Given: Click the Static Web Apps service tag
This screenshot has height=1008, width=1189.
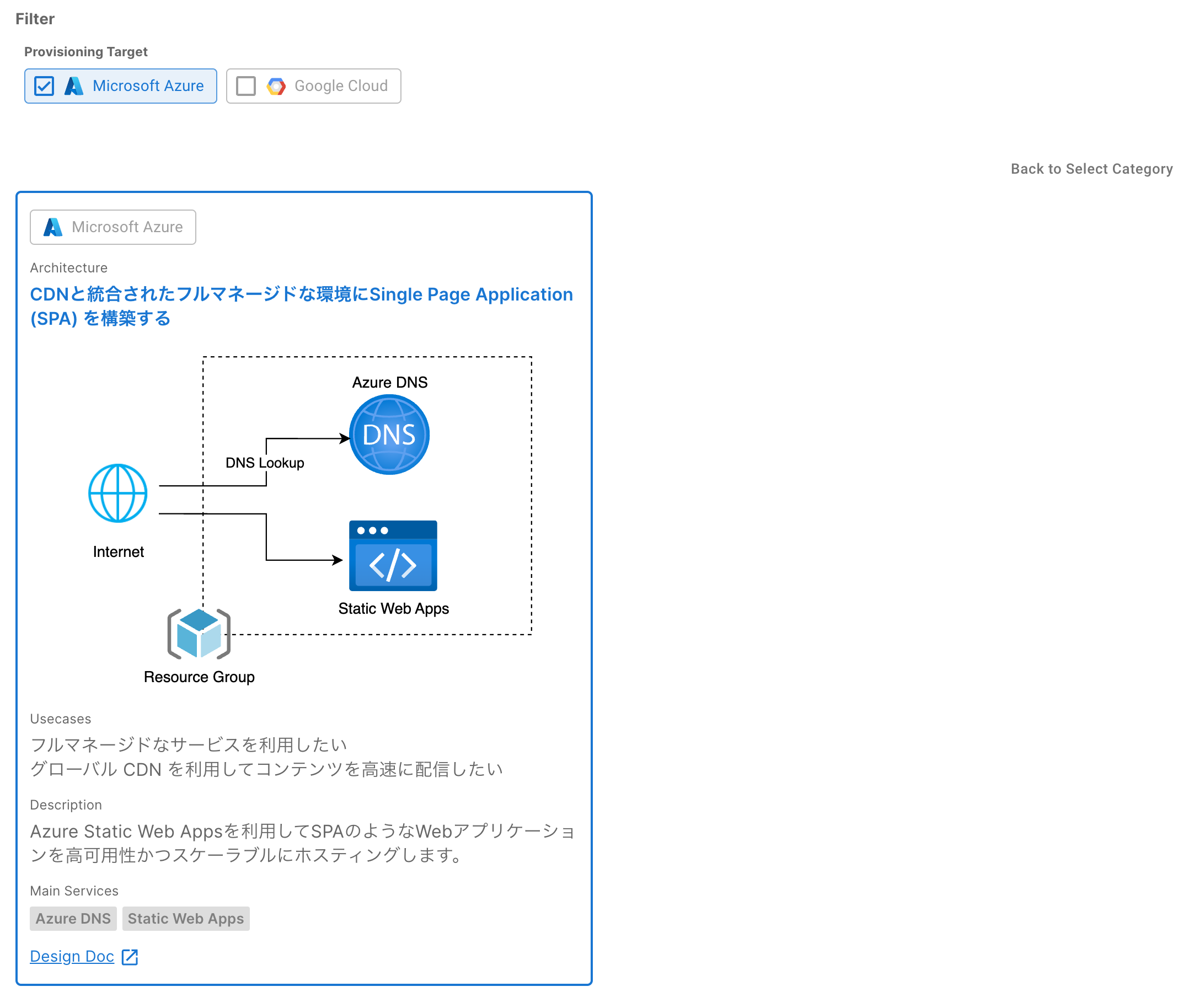Looking at the screenshot, I should [x=186, y=919].
